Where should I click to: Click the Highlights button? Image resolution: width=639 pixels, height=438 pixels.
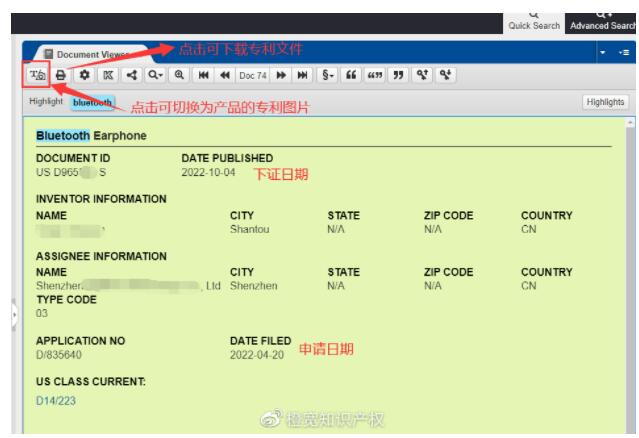click(x=605, y=102)
